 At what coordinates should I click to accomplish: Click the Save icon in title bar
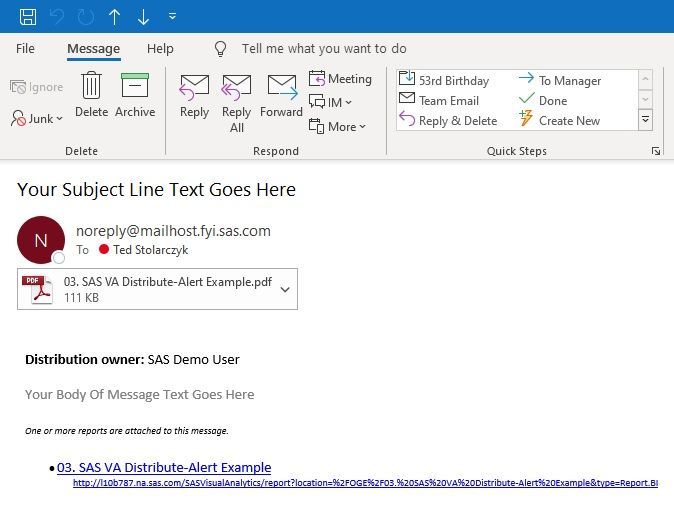pos(28,16)
